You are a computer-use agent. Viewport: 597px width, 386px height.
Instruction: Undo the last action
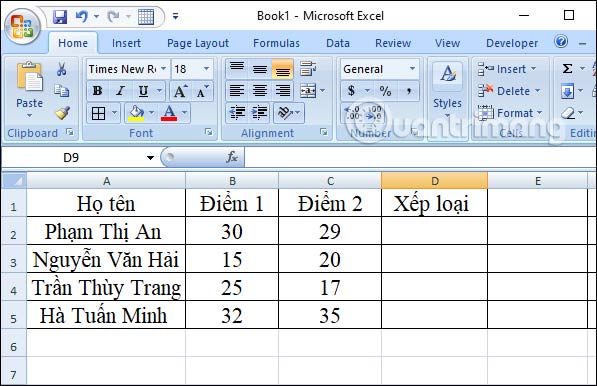pos(82,17)
